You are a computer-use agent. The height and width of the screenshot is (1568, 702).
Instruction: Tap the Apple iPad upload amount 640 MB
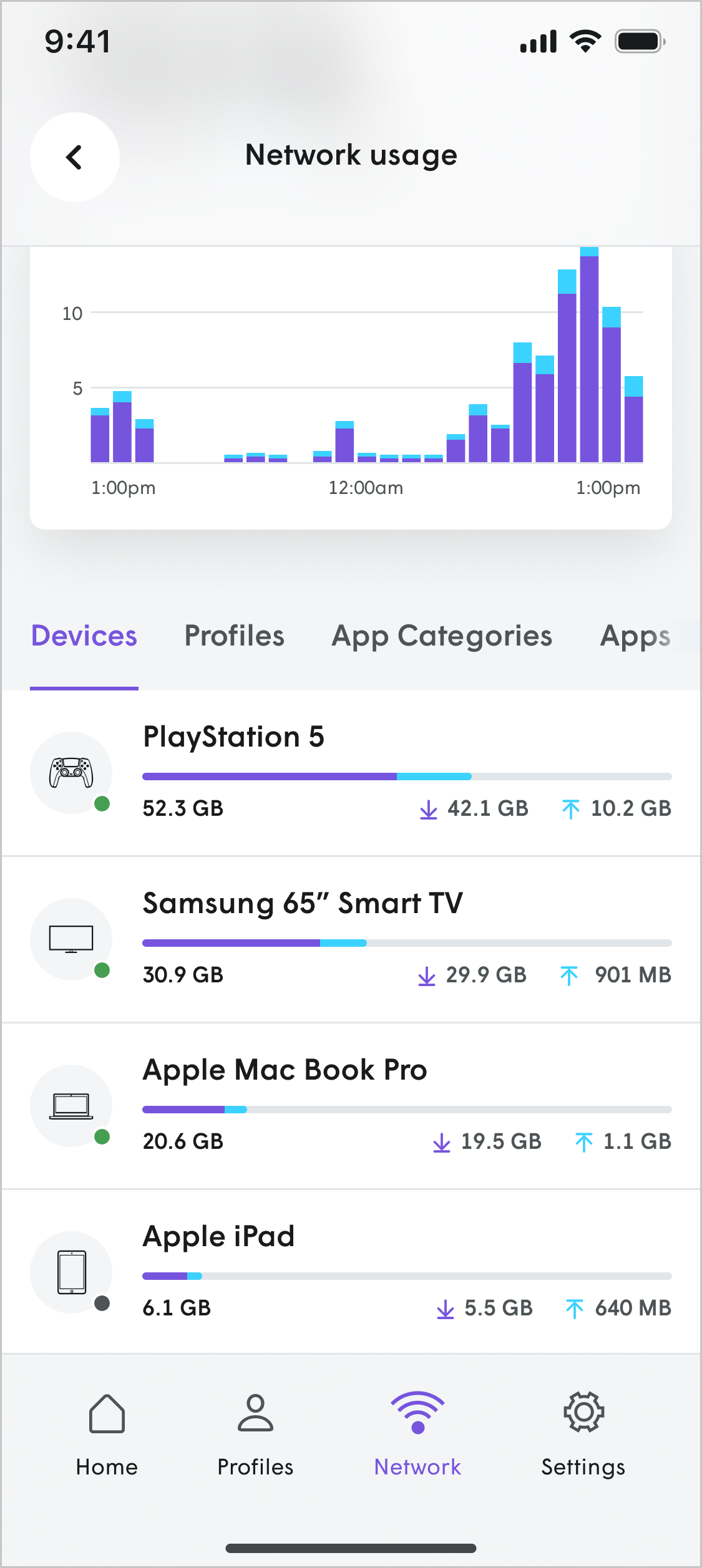tap(632, 1308)
